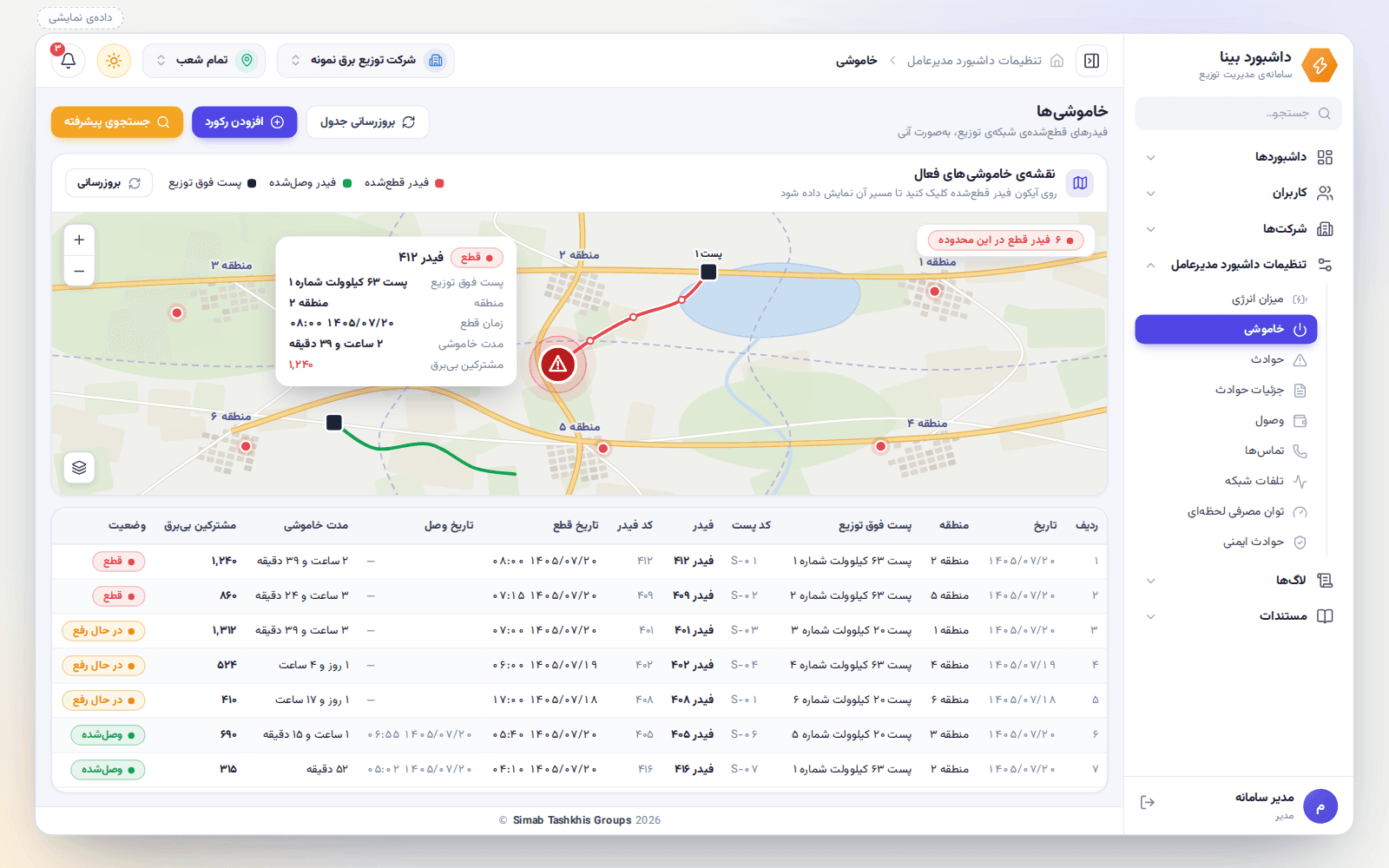The image size is (1389, 868).
Task: Open the map layers control
Action: pos(79,468)
